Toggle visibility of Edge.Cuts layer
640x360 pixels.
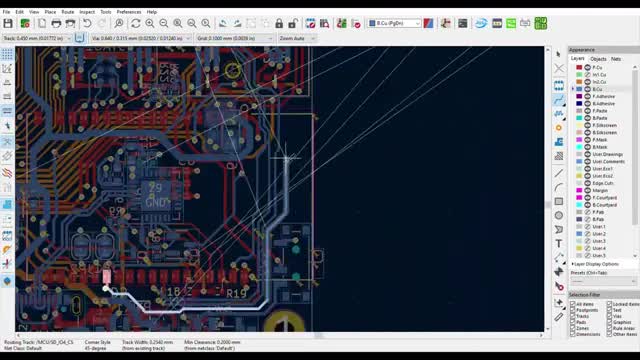tap(588, 183)
